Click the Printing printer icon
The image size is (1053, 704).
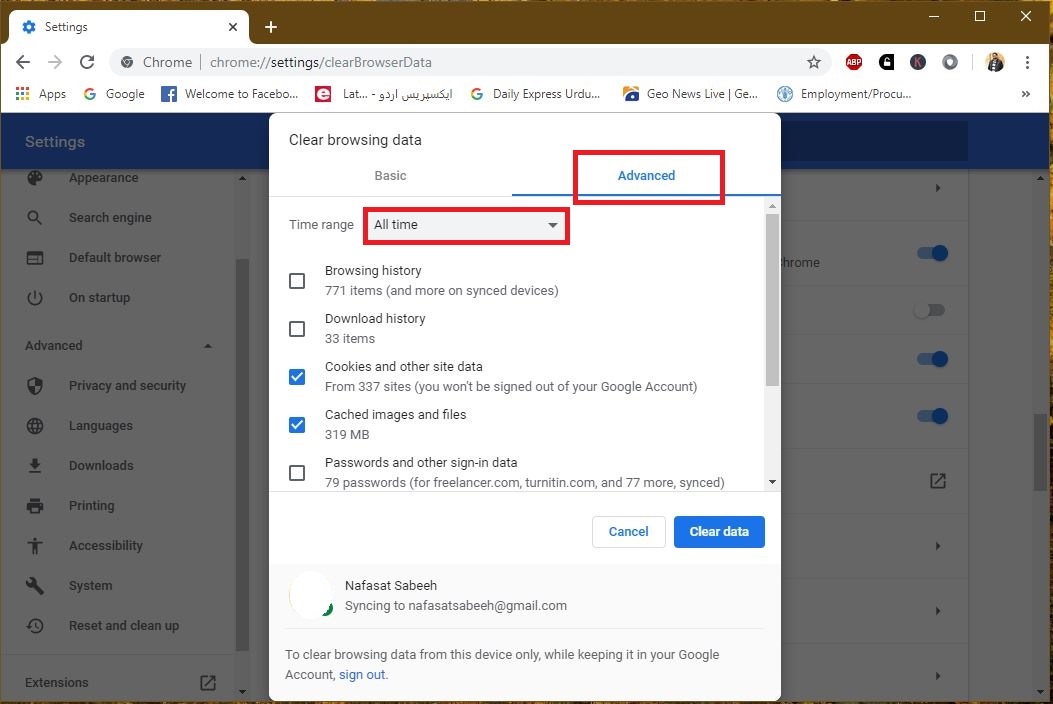pos(35,505)
